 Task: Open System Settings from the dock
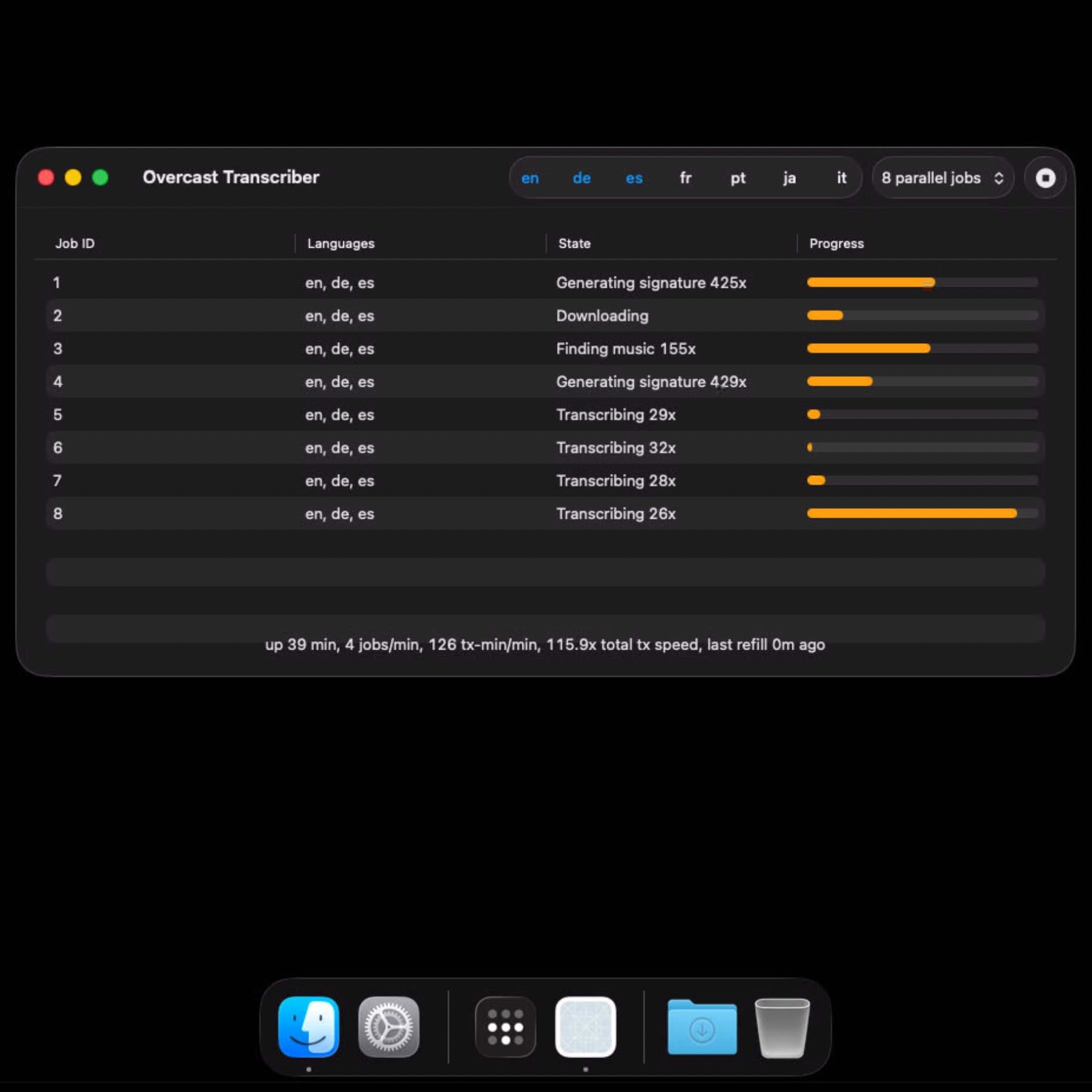389,1027
